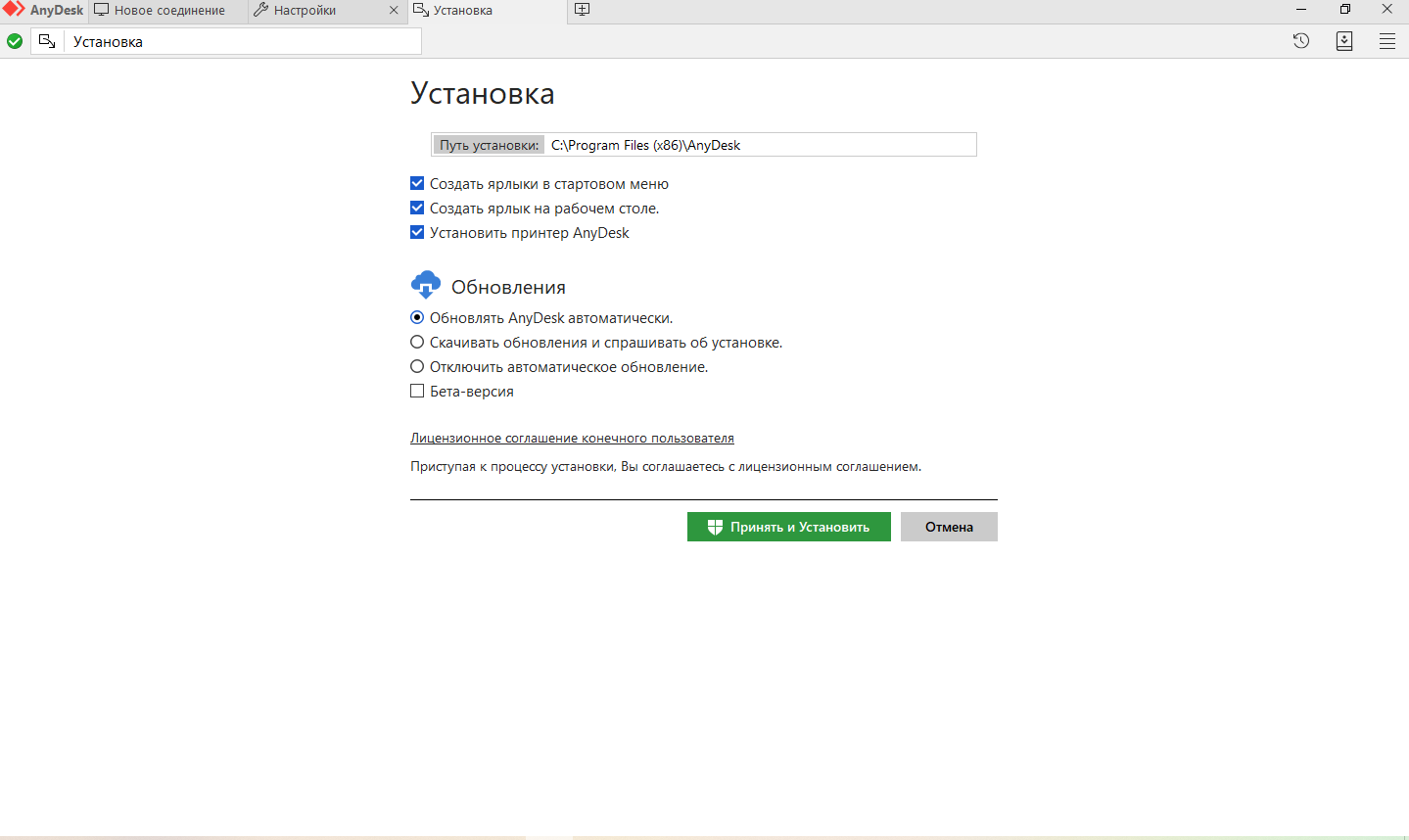Toggle Создать ярлыки в стартовом меню checkbox

(417, 183)
